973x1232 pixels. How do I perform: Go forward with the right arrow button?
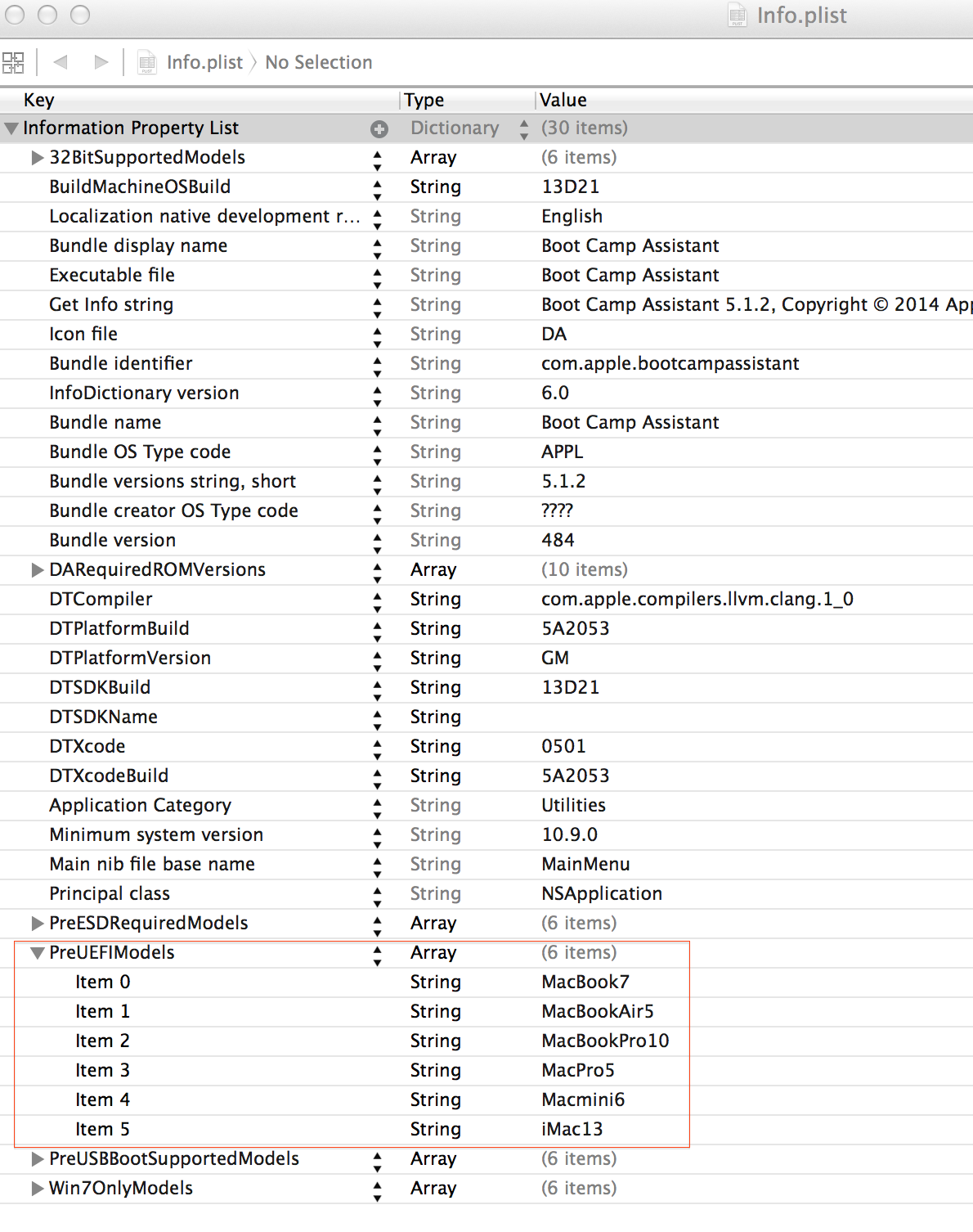click(101, 62)
